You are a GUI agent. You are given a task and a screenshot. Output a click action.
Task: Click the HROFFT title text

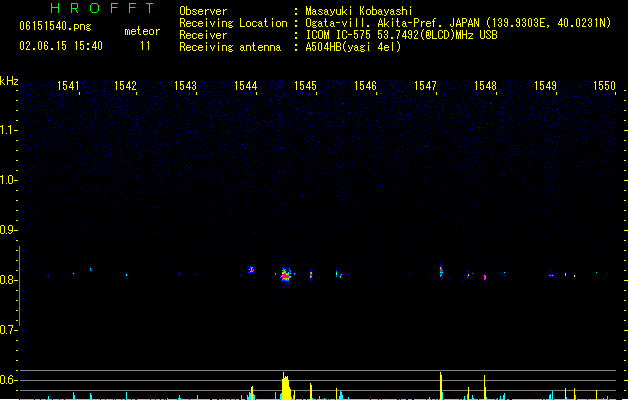[x=102, y=8]
